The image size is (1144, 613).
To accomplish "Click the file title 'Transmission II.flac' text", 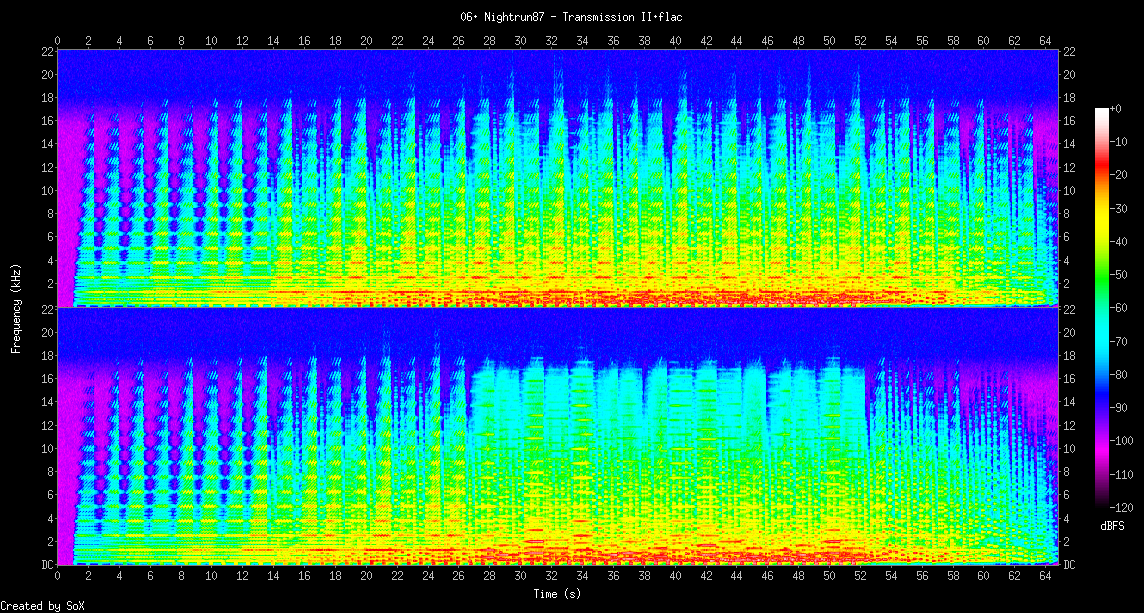I will coord(571,17).
